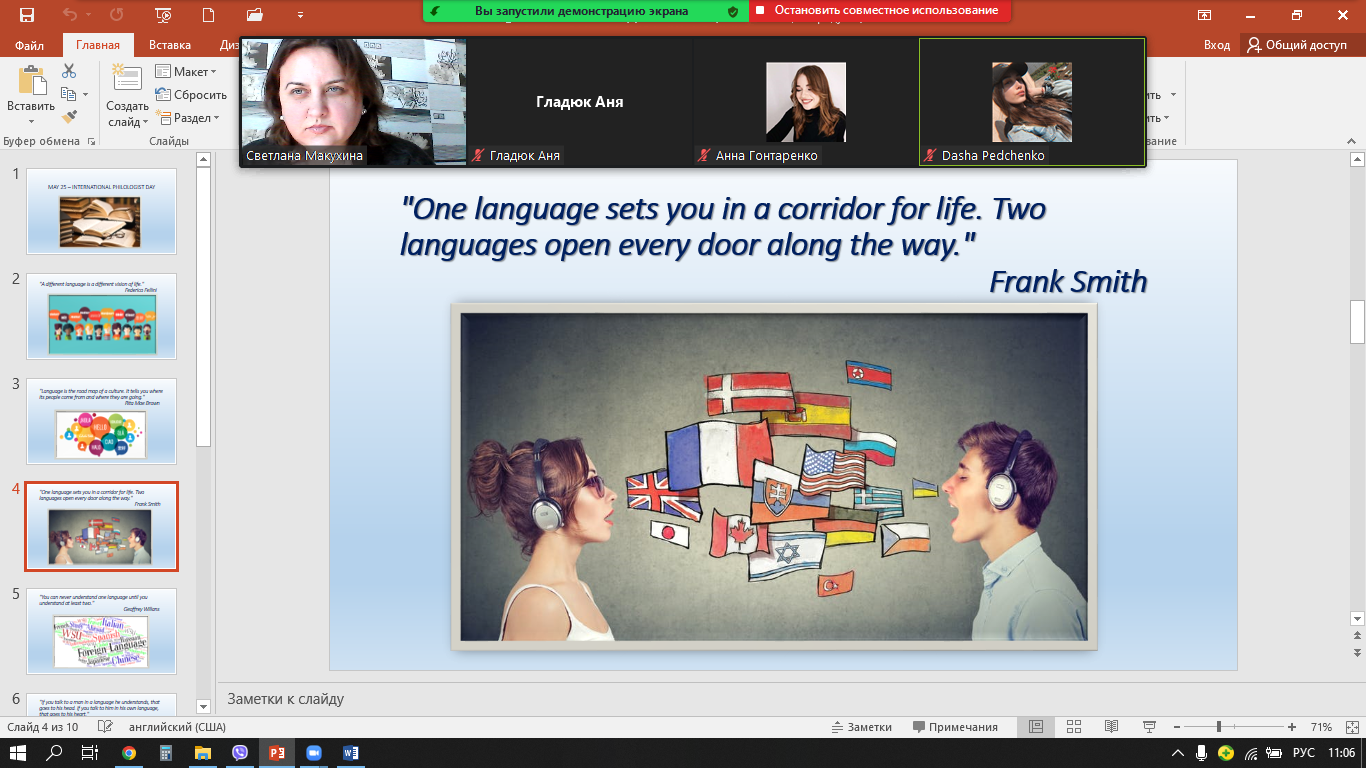1366x768 pixels.
Task: Select slide 2 thumbnail in panel
Action: tap(101, 316)
